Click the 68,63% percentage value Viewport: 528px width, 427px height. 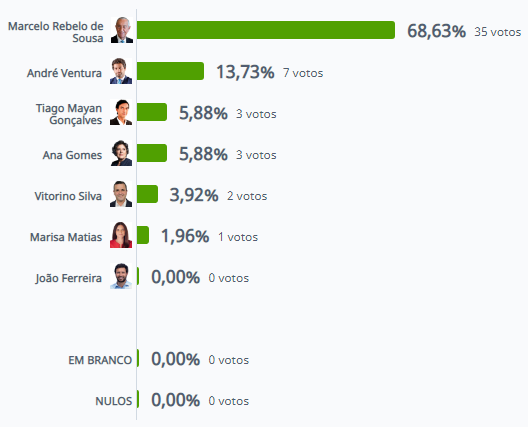(436, 31)
